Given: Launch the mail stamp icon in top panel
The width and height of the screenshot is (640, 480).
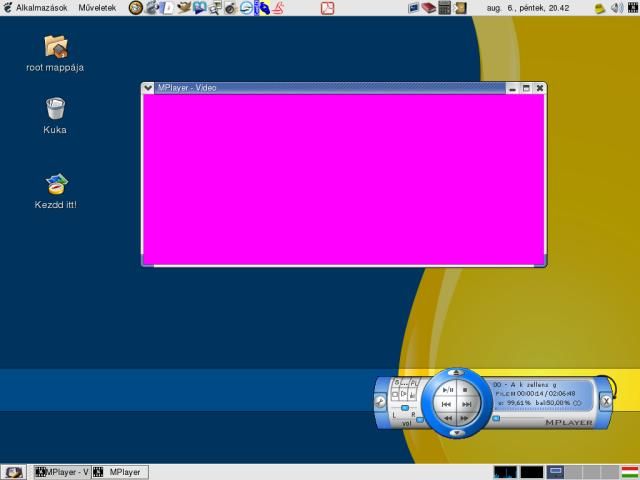Looking at the screenshot, I should click(x=152, y=8).
